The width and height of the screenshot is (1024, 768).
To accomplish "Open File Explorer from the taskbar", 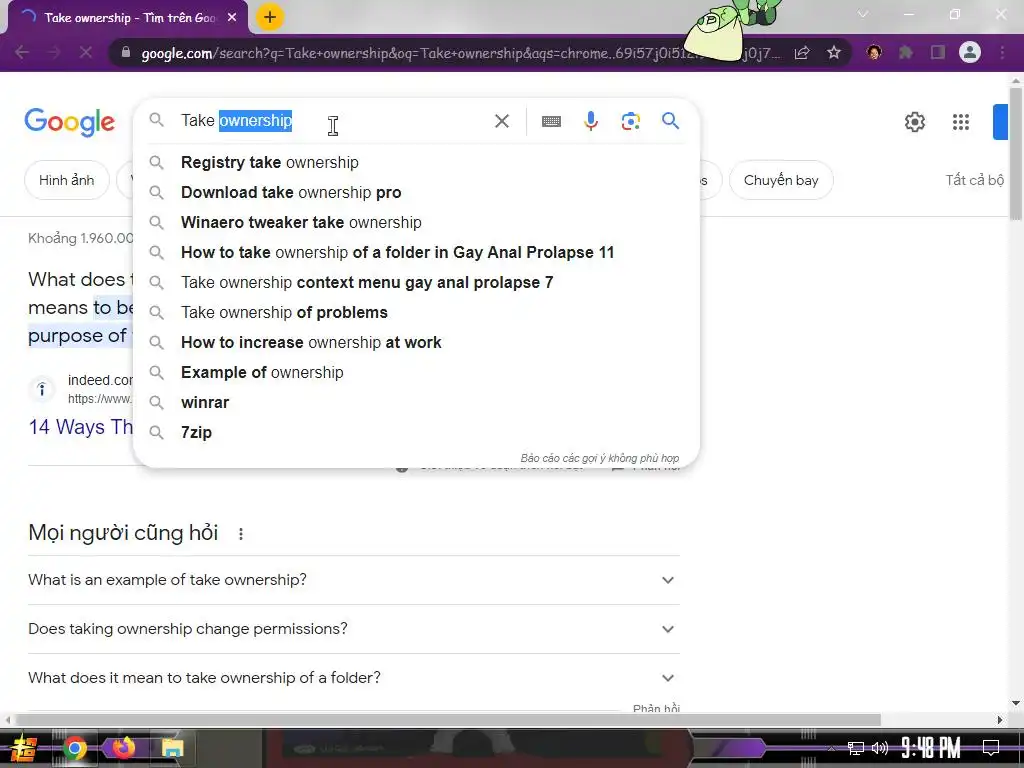I will [x=172, y=748].
